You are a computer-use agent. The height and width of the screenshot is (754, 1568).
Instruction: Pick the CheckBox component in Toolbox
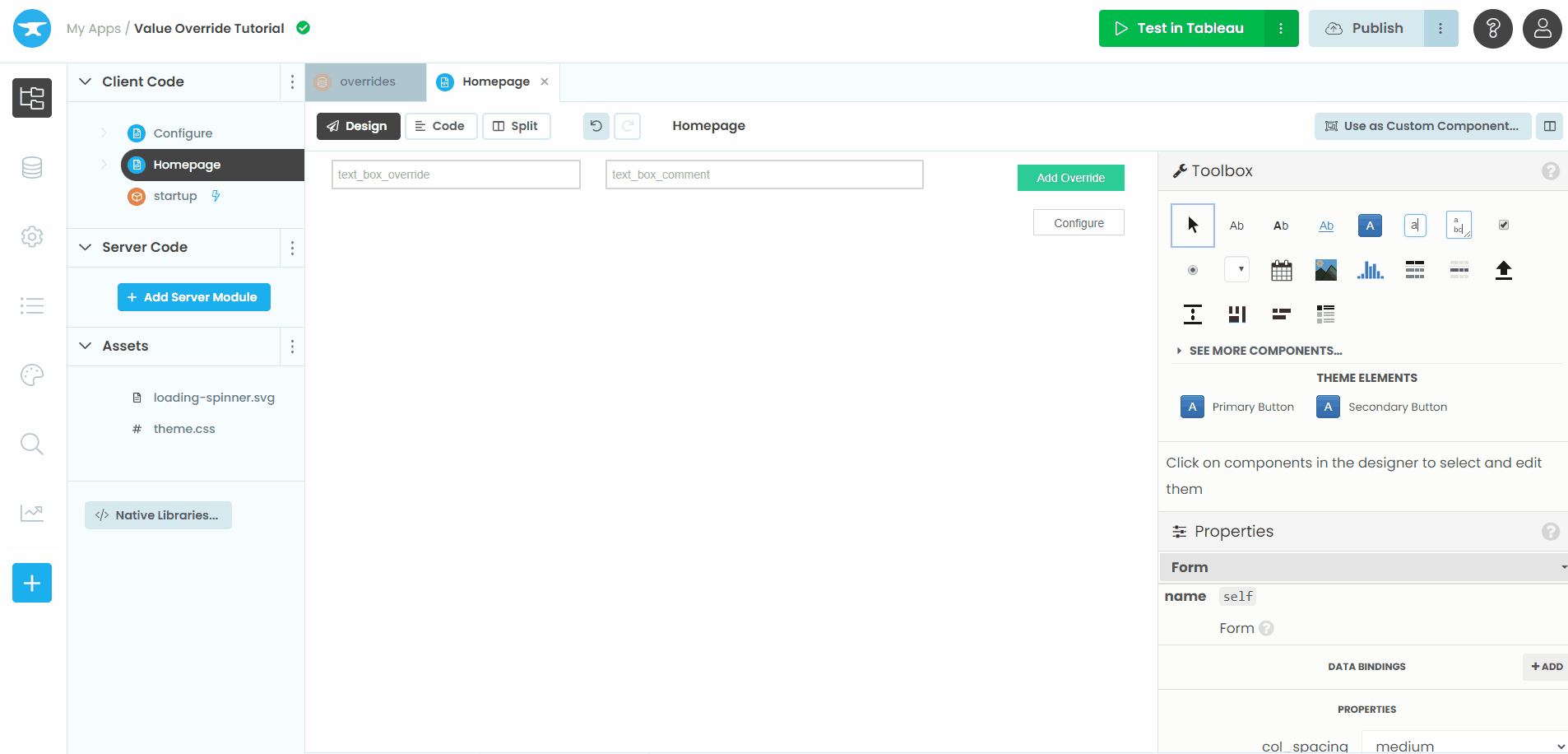1503,225
